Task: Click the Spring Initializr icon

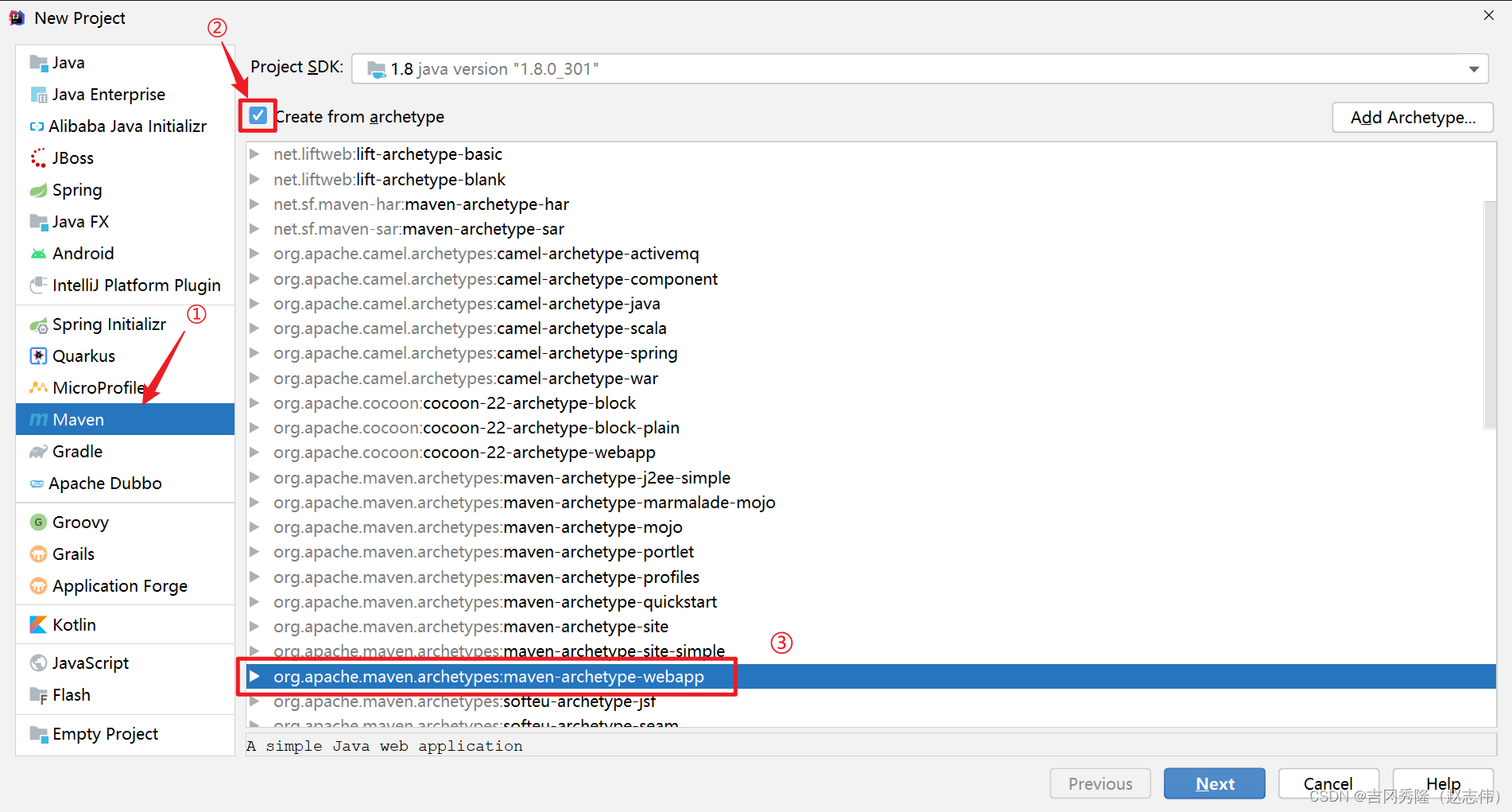Action: 38,324
